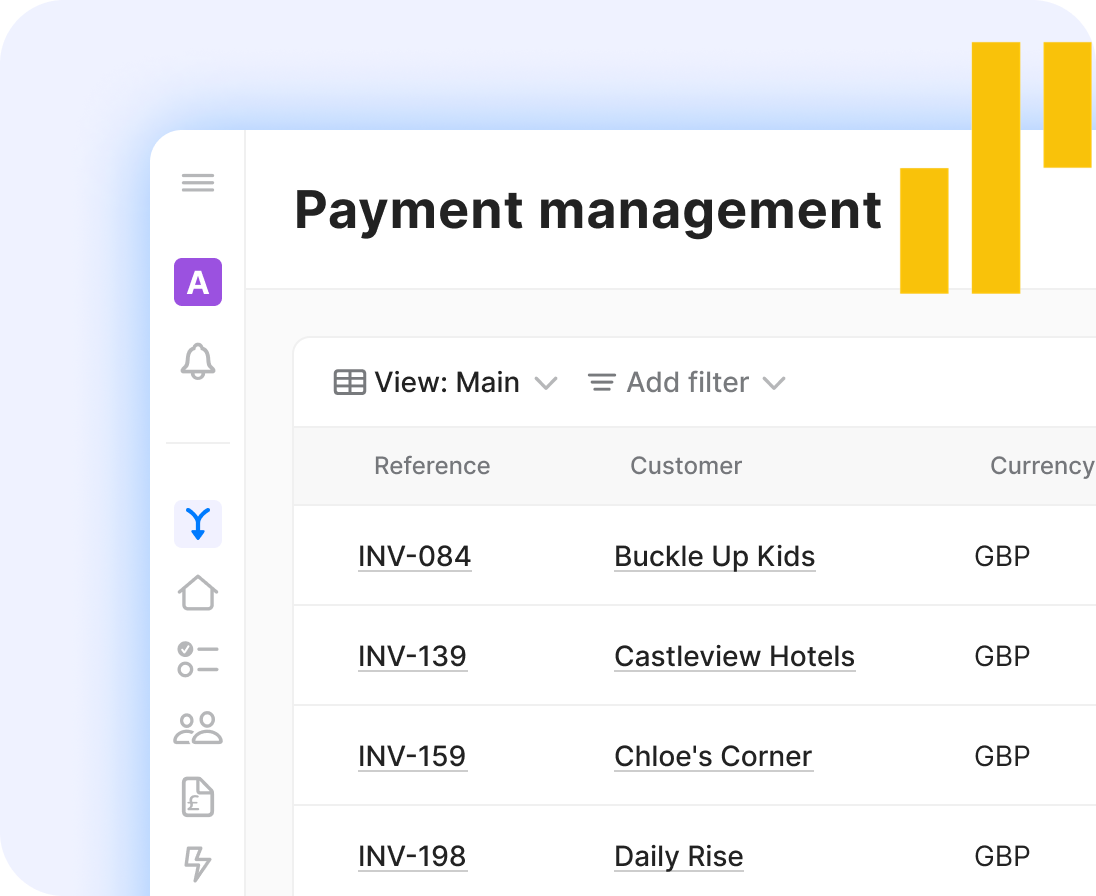The image size is (1096, 896).
Task: Select the blue merge arrow sidebar icon
Action: 198,524
